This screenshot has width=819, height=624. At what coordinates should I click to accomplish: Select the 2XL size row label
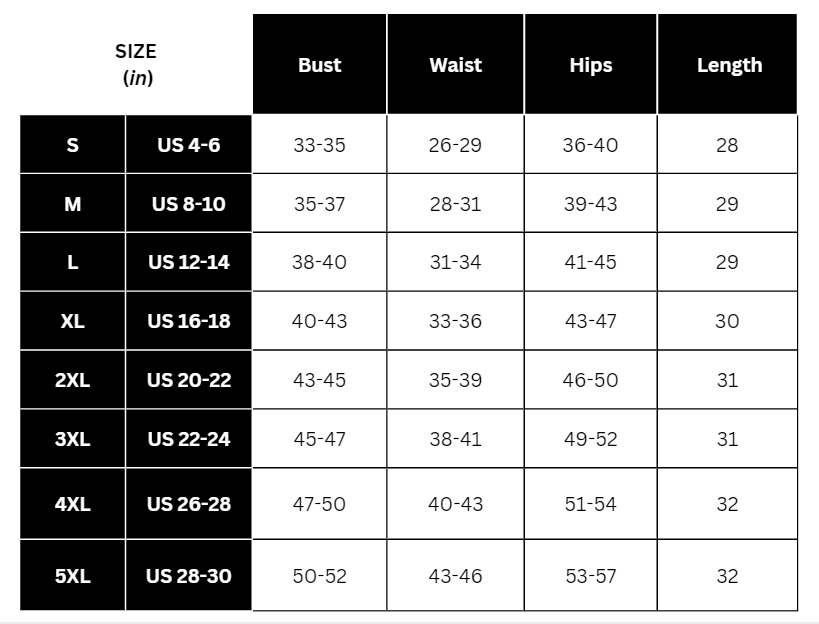coord(73,380)
